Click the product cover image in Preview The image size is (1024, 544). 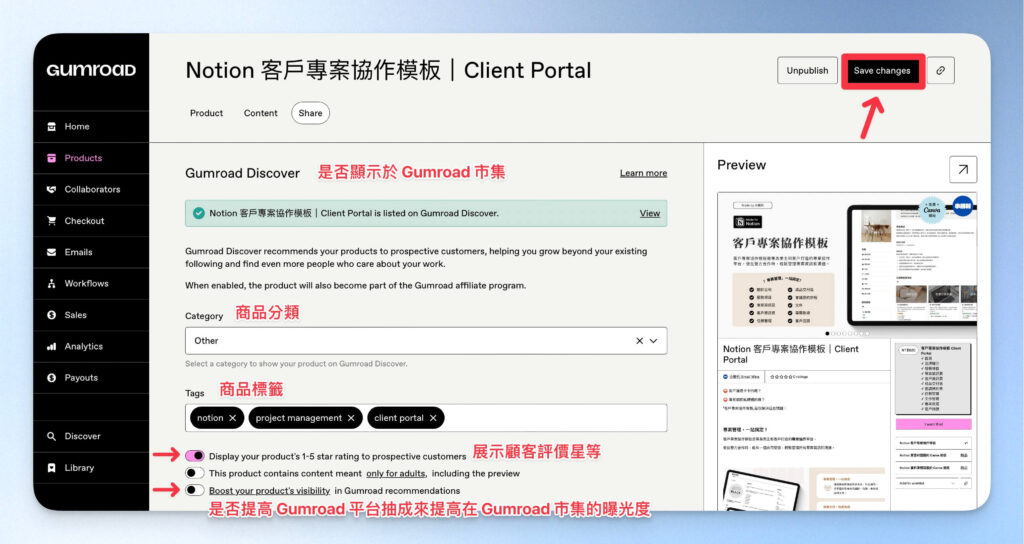point(847,263)
